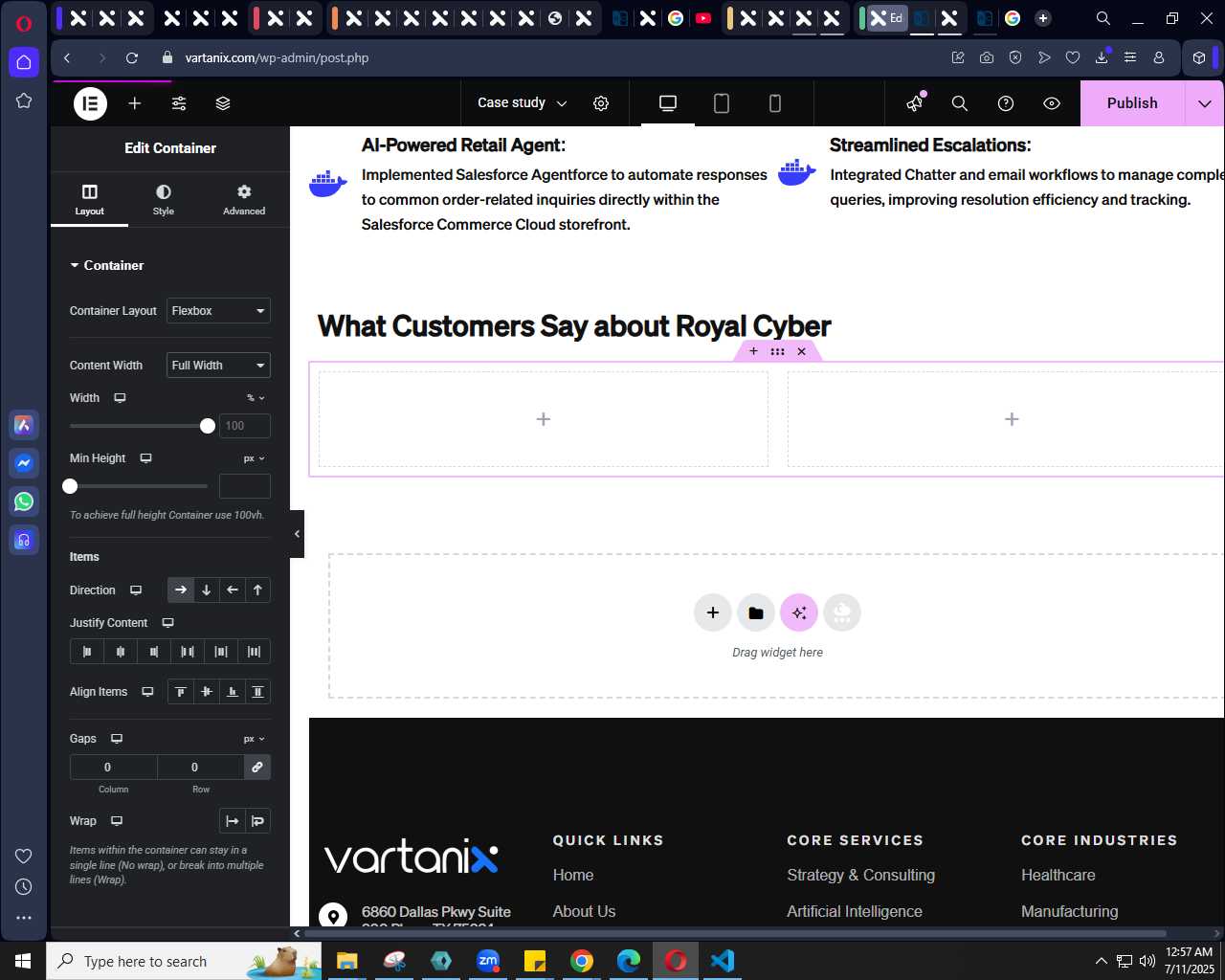
Task: Click Strategy & Consulting footer link
Action: point(860,875)
